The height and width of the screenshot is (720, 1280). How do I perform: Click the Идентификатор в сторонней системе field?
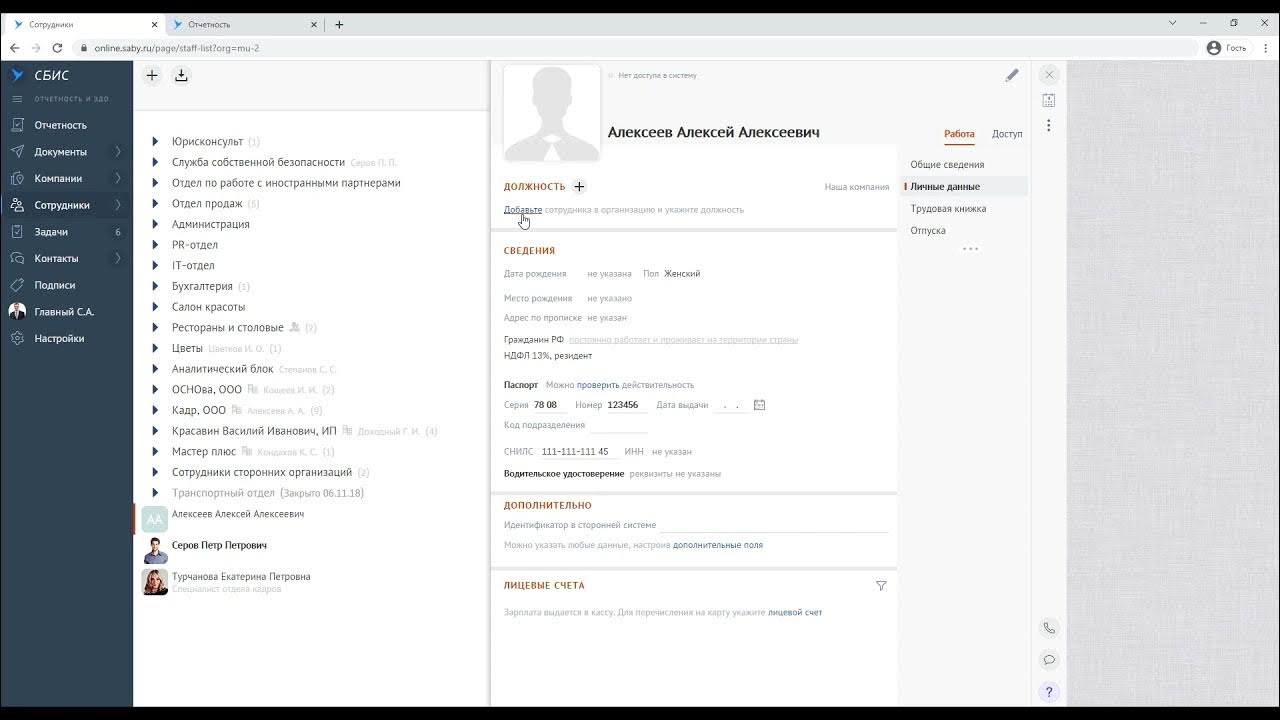[x=773, y=525]
